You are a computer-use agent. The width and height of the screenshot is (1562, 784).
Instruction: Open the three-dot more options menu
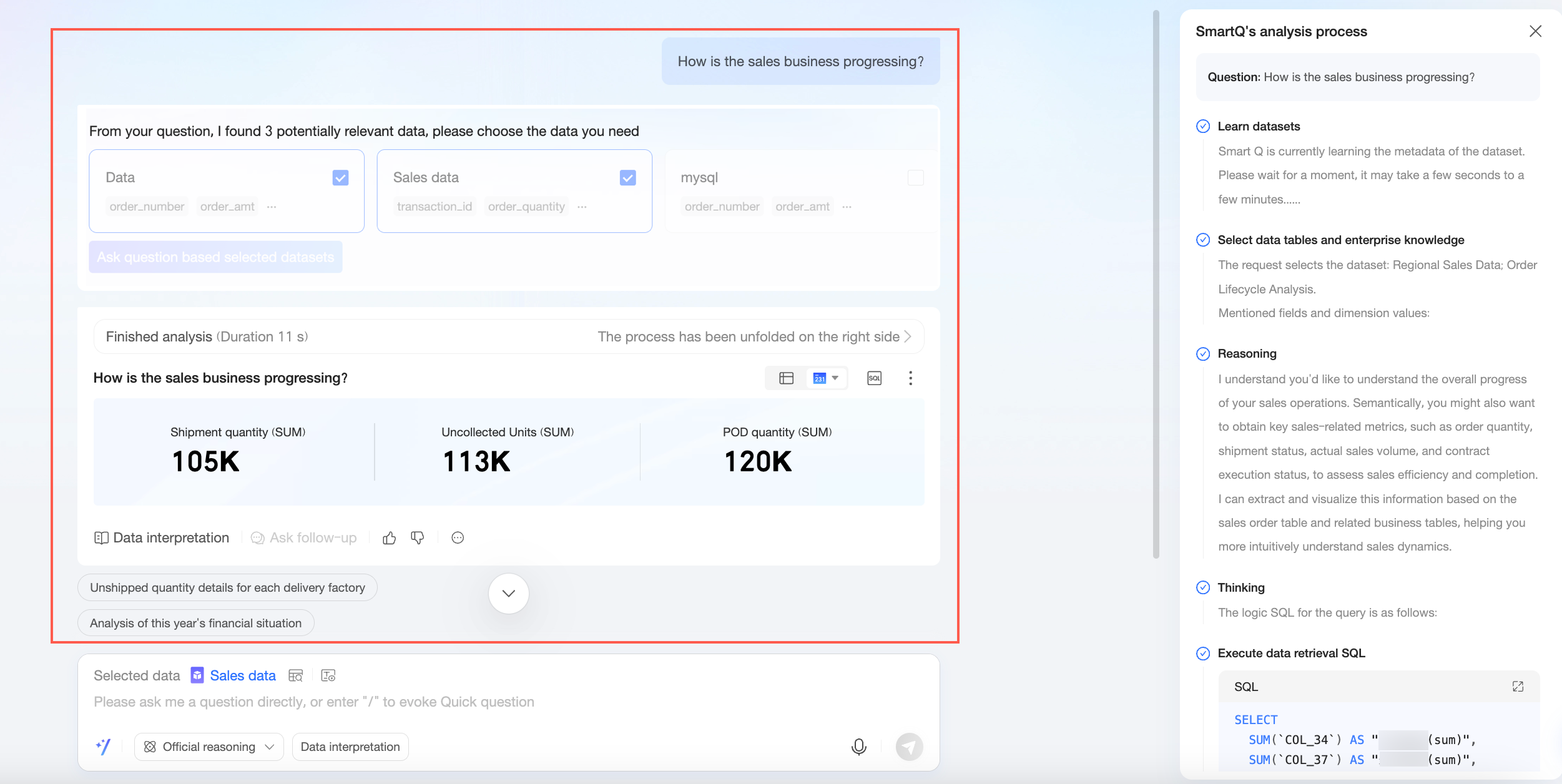pos(910,378)
